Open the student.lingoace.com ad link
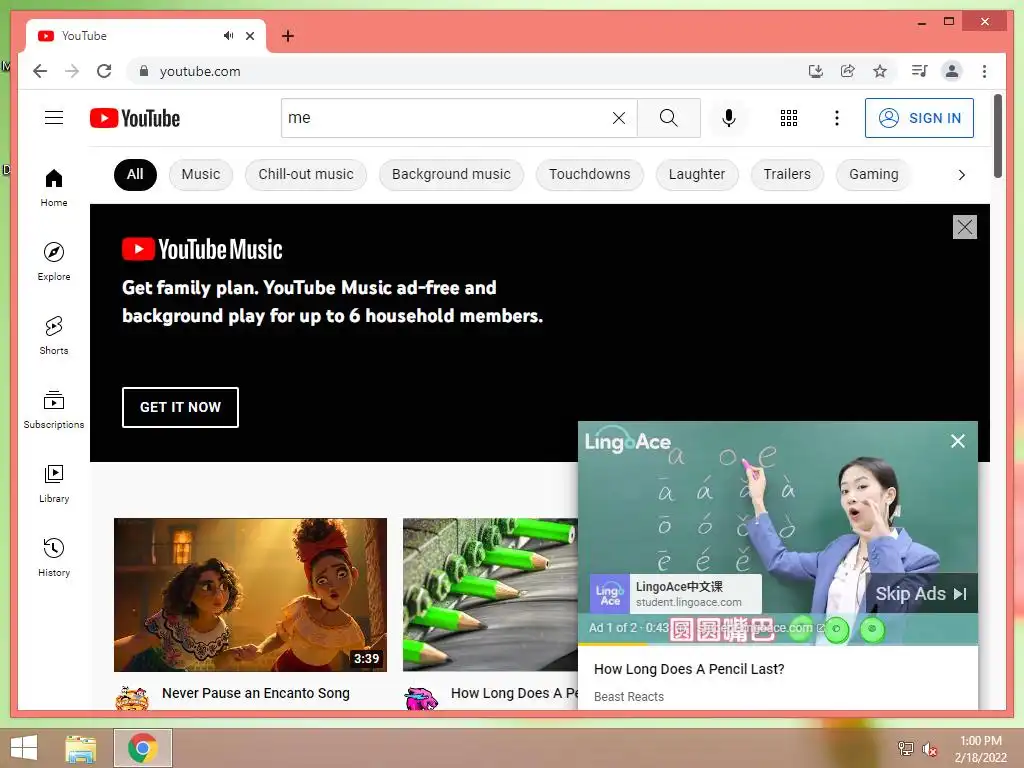The image size is (1024, 768). click(x=688, y=602)
